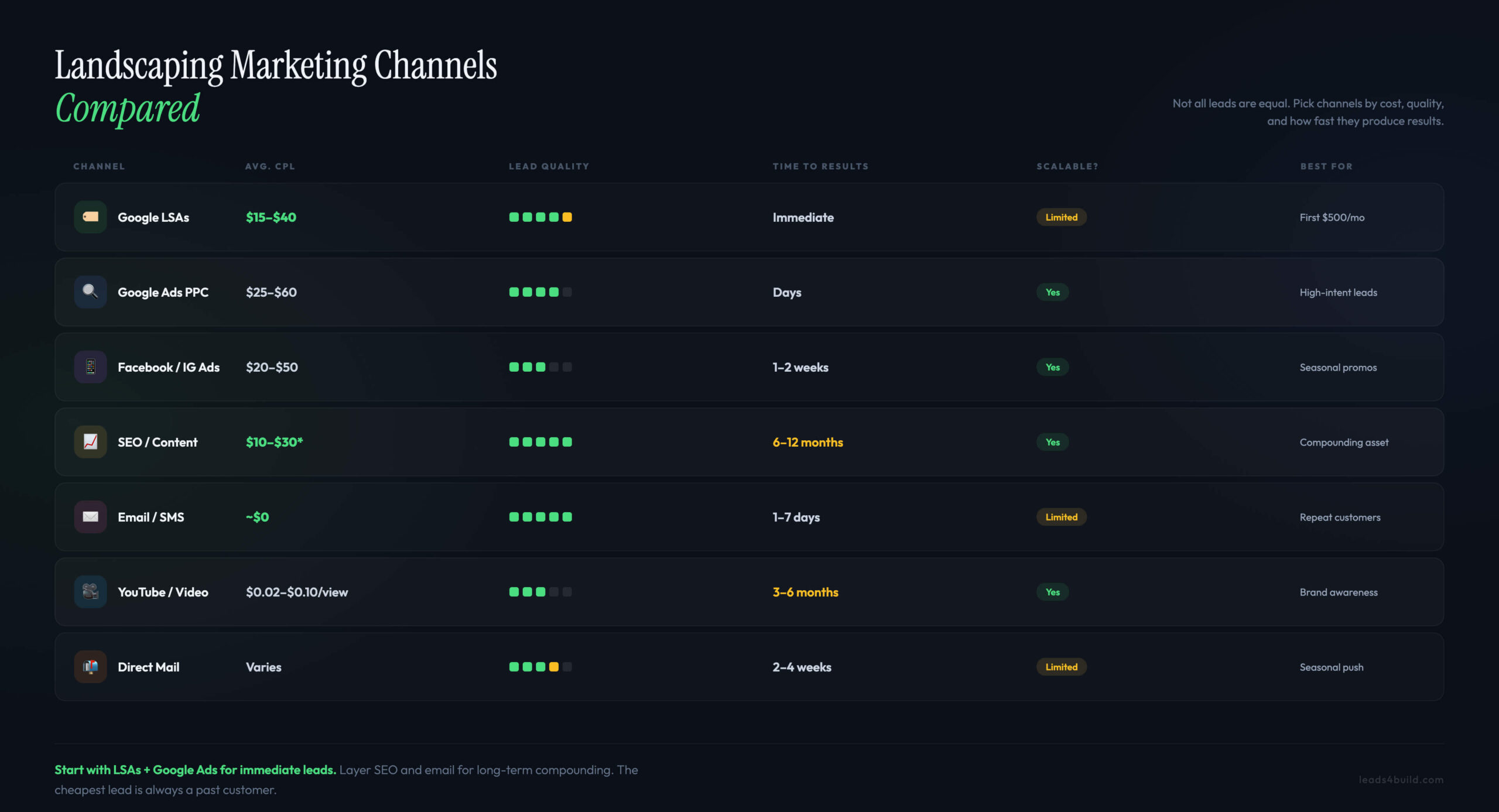The width and height of the screenshot is (1499, 812).
Task: Click the Yes badge in YouTube / Video row
Action: [1052, 592]
